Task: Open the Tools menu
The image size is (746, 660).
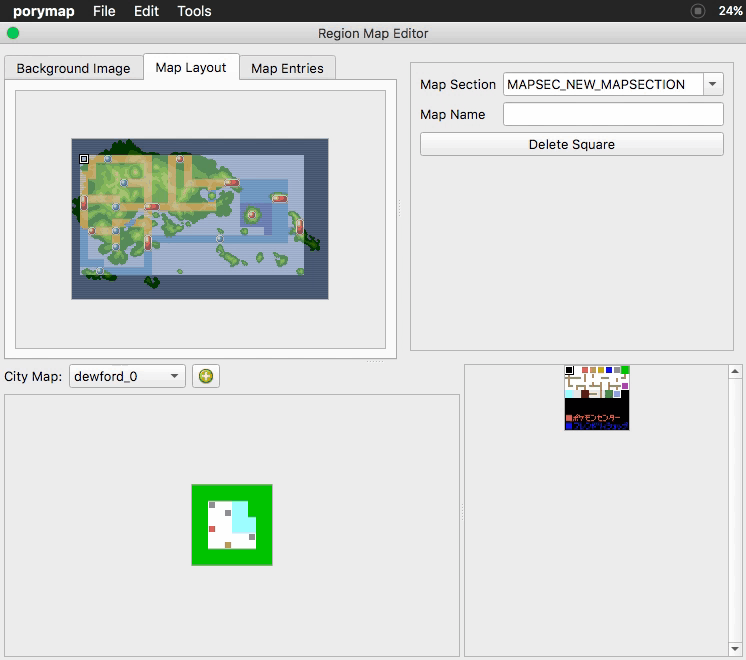Action: pyautogui.click(x=194, y=11)
